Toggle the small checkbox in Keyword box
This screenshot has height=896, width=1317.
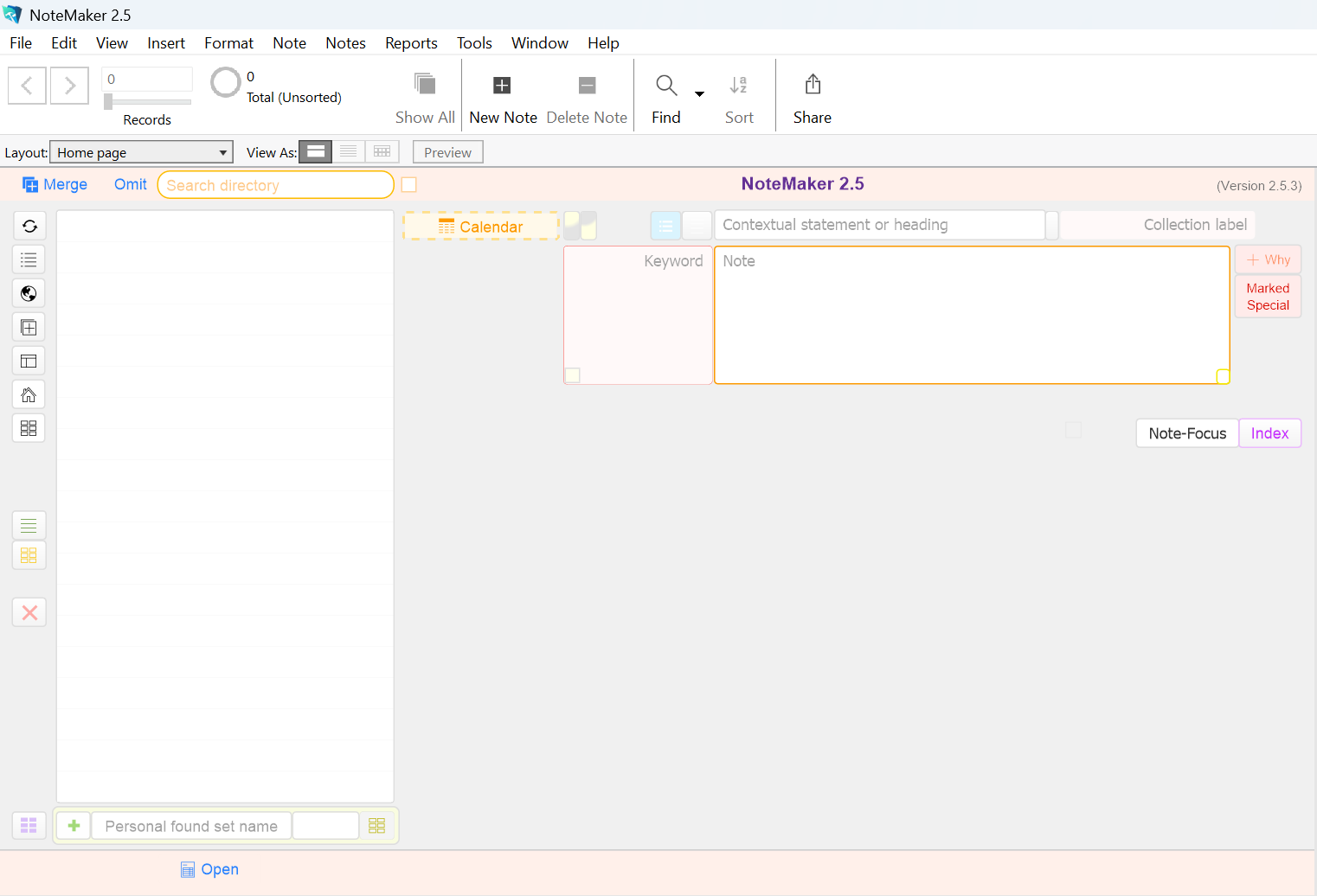coord(573,375)
